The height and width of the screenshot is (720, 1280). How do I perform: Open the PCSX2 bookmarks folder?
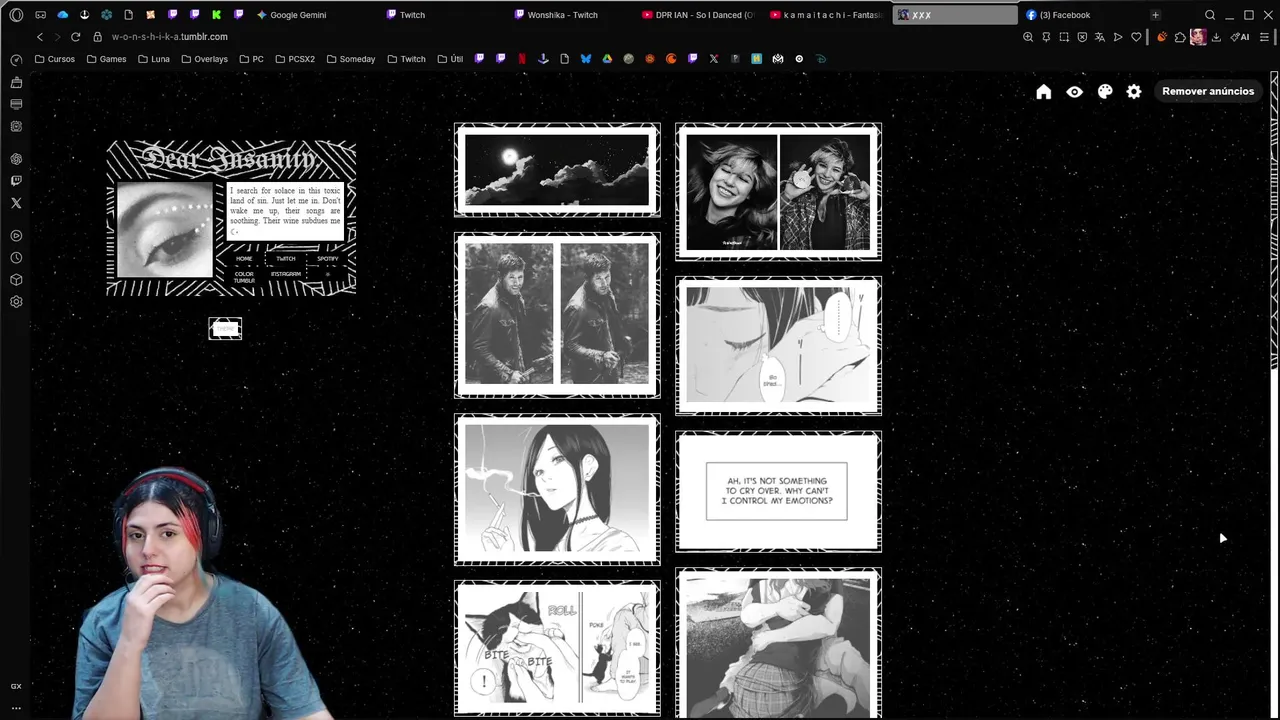295,59
